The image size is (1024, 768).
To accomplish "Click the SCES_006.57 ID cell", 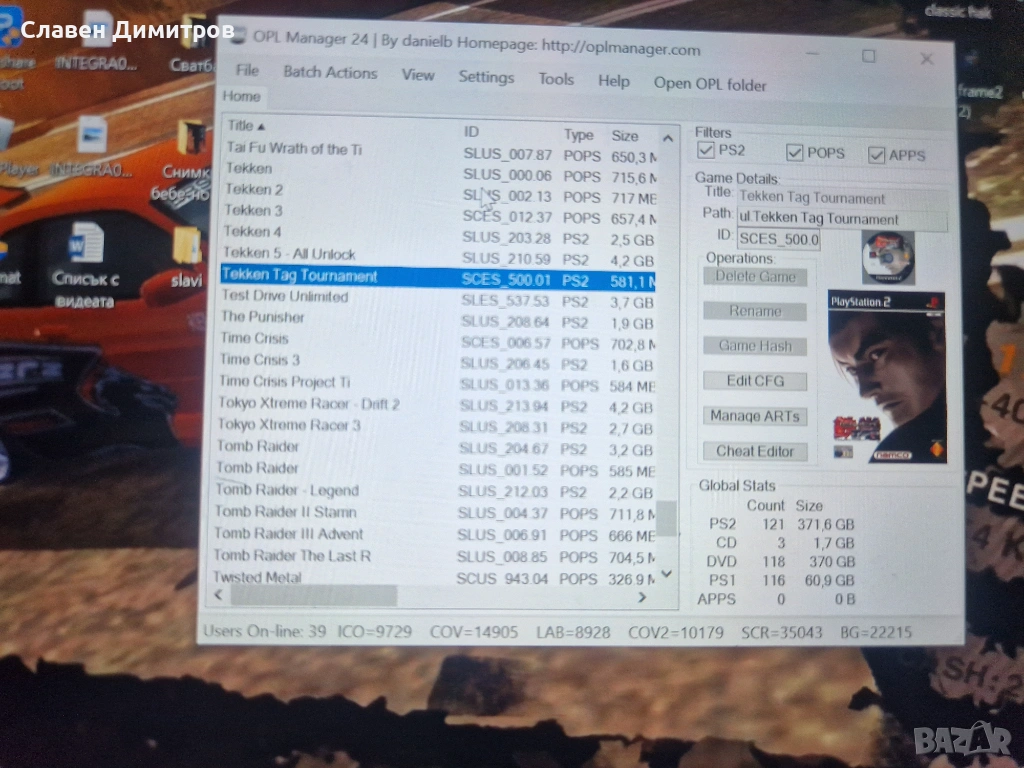I will click(x=505, y=343).
